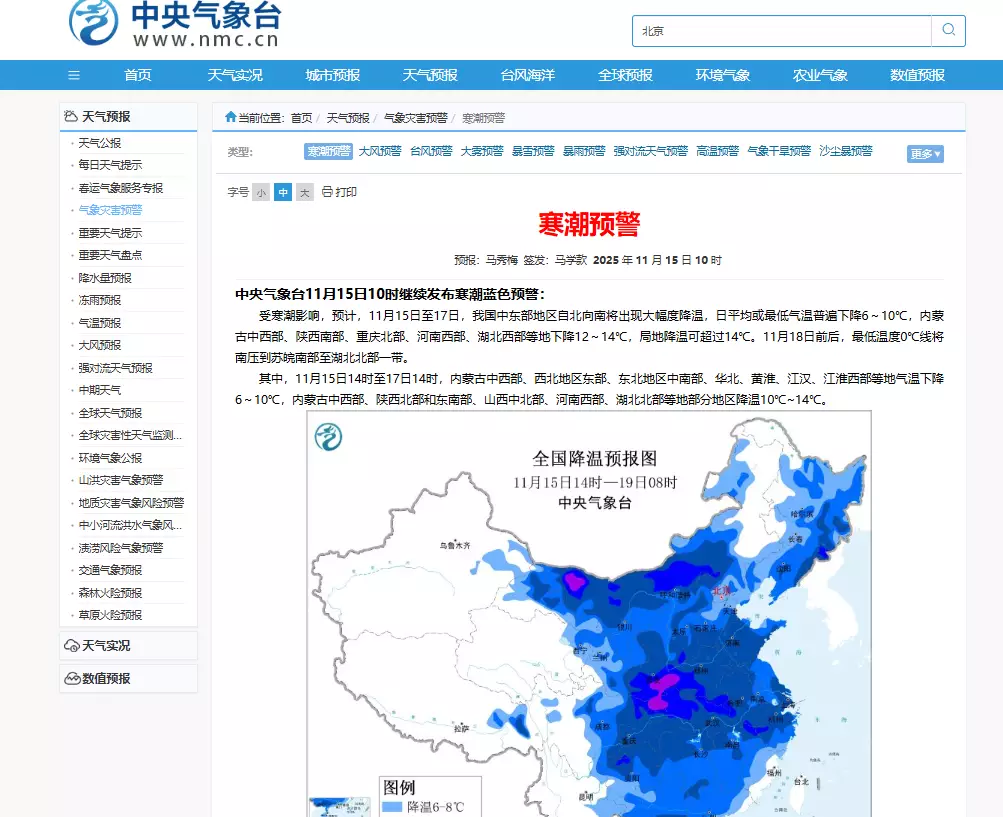
Task: Click the search magnifier icon
Action: coord(948,30)
